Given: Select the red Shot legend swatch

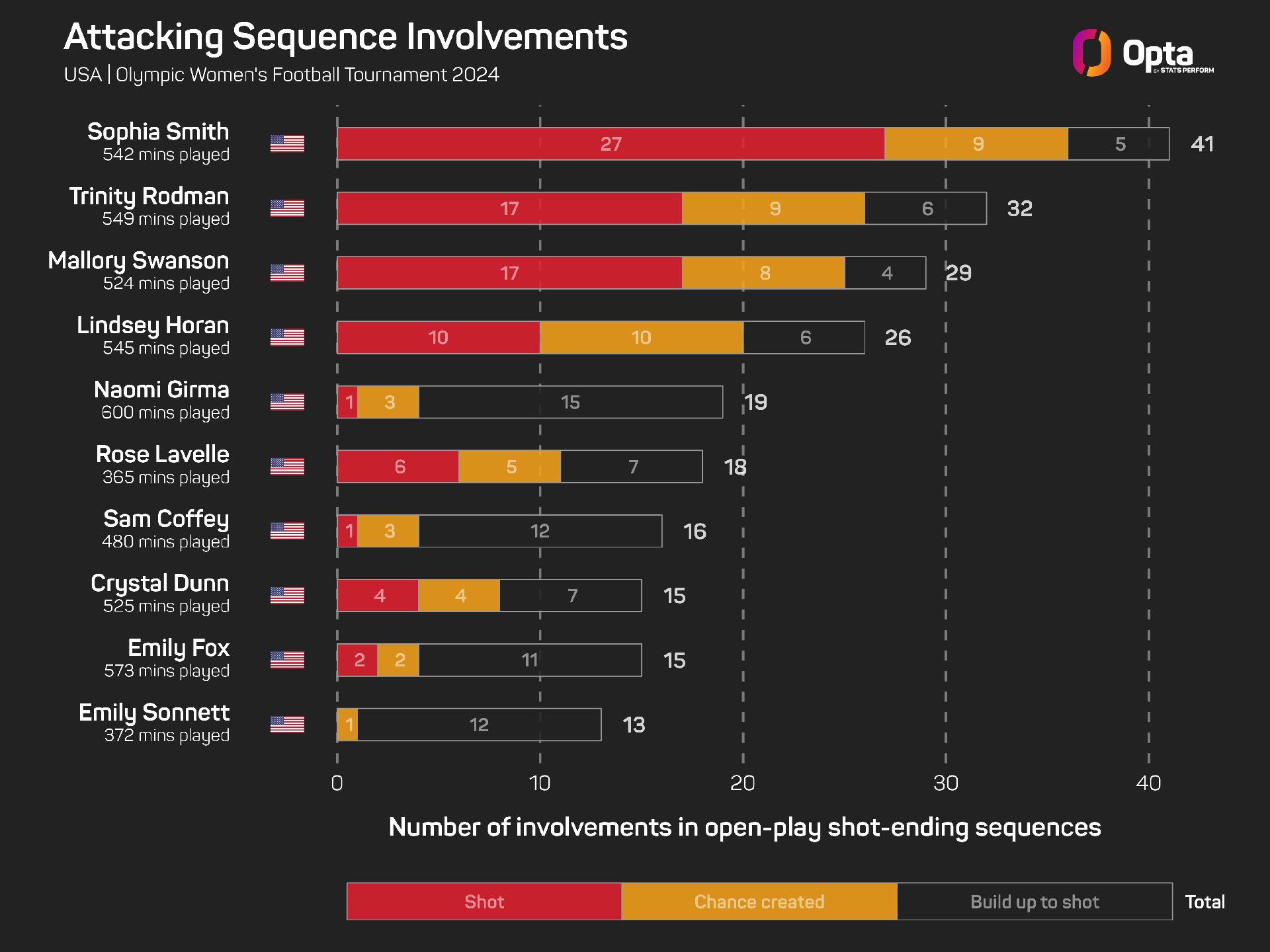Looking at the screenshot, I should click(x=484, y=902).
